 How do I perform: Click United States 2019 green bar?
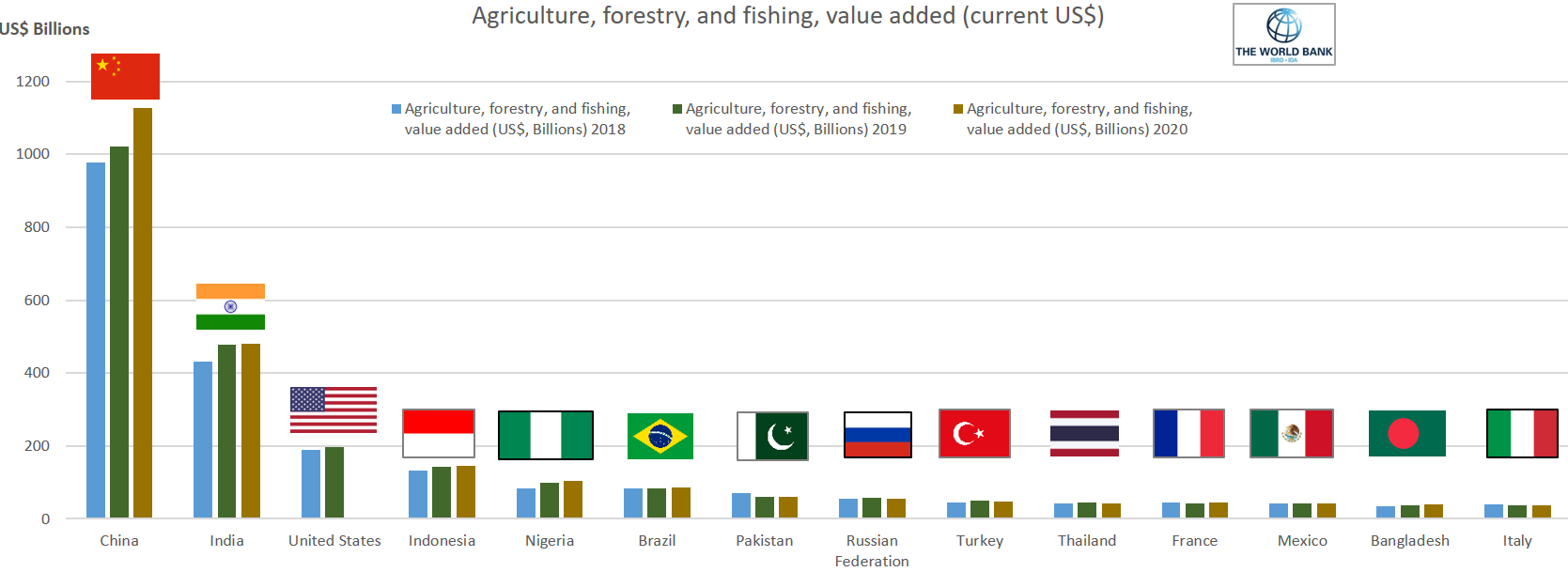point(334,482)
